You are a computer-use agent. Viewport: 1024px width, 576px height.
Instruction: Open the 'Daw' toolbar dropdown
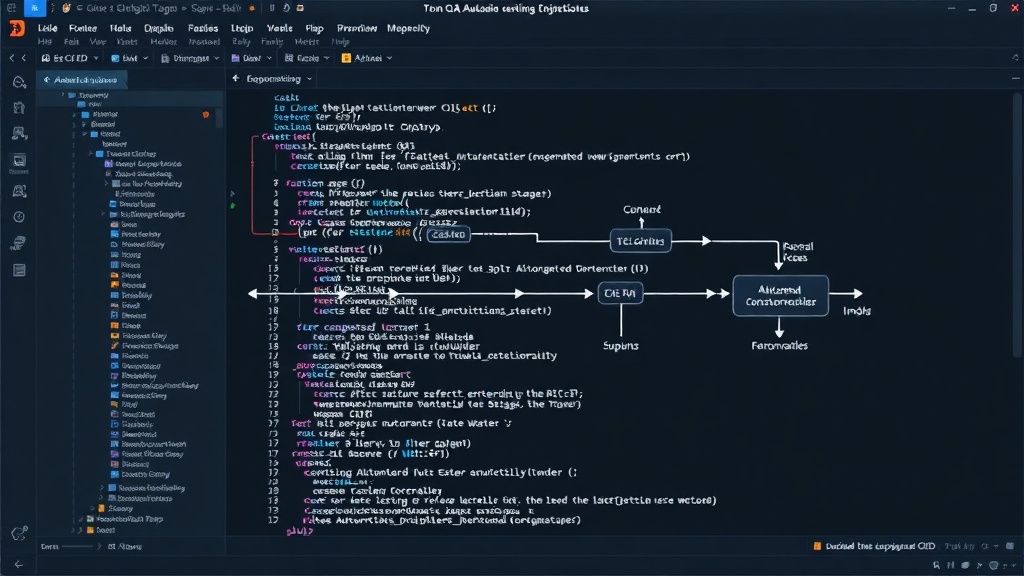(x=251, y=58)
